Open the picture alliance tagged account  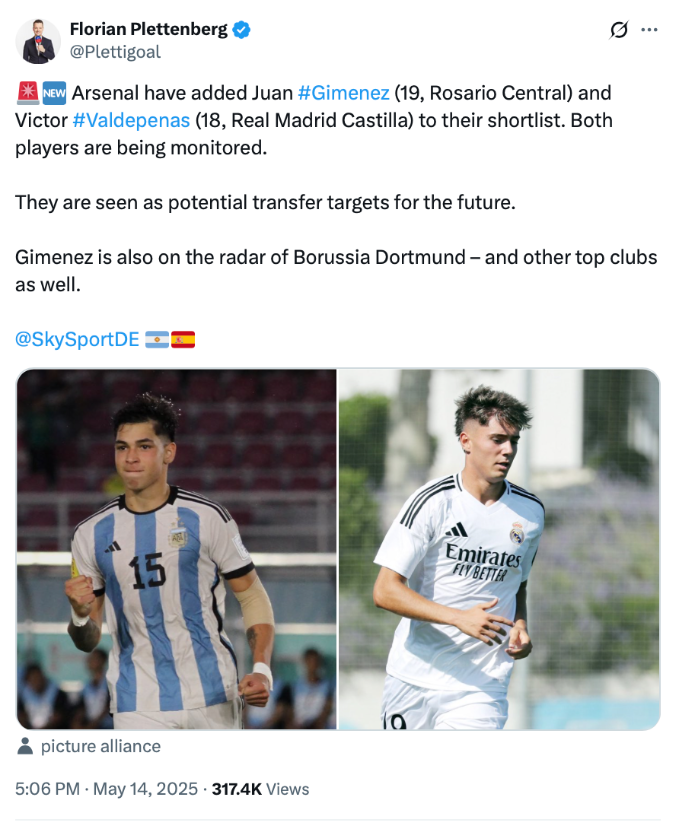pyautogui.click(x=100, y=746)
